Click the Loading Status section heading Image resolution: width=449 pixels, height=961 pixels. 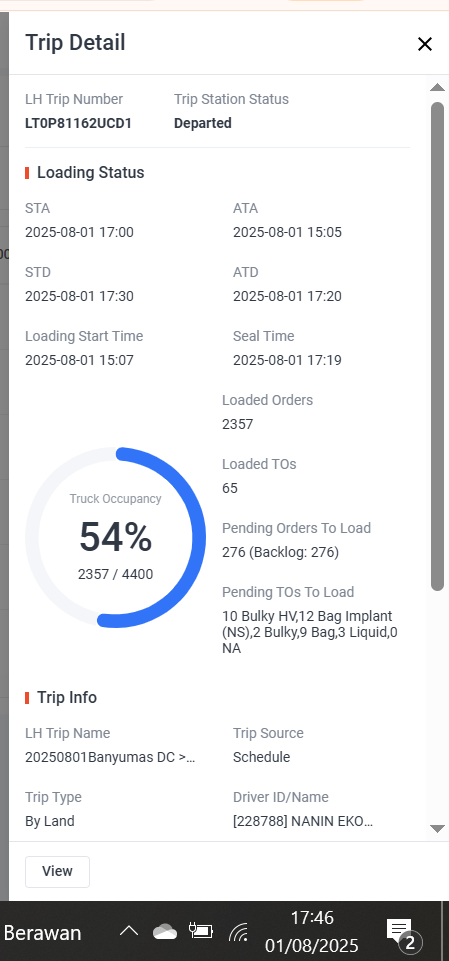[x=91, y=173]
